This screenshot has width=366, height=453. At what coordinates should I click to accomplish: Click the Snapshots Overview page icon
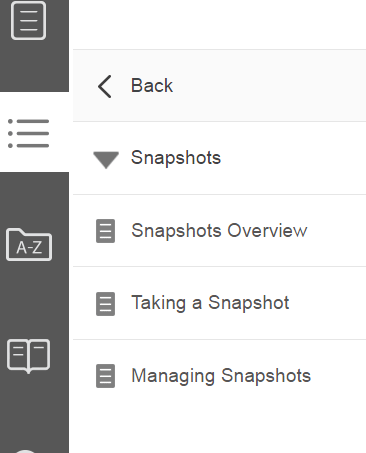pos(105,231)
